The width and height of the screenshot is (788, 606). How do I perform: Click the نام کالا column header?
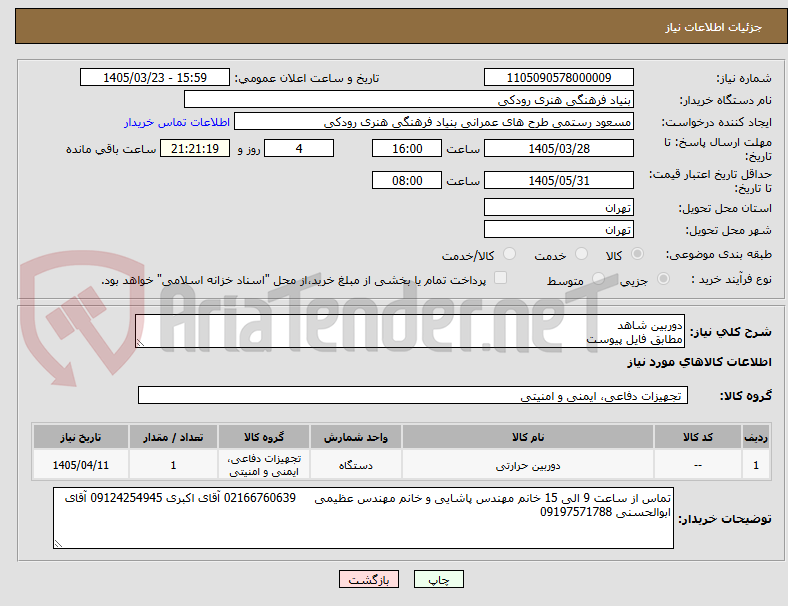[528, 437]
